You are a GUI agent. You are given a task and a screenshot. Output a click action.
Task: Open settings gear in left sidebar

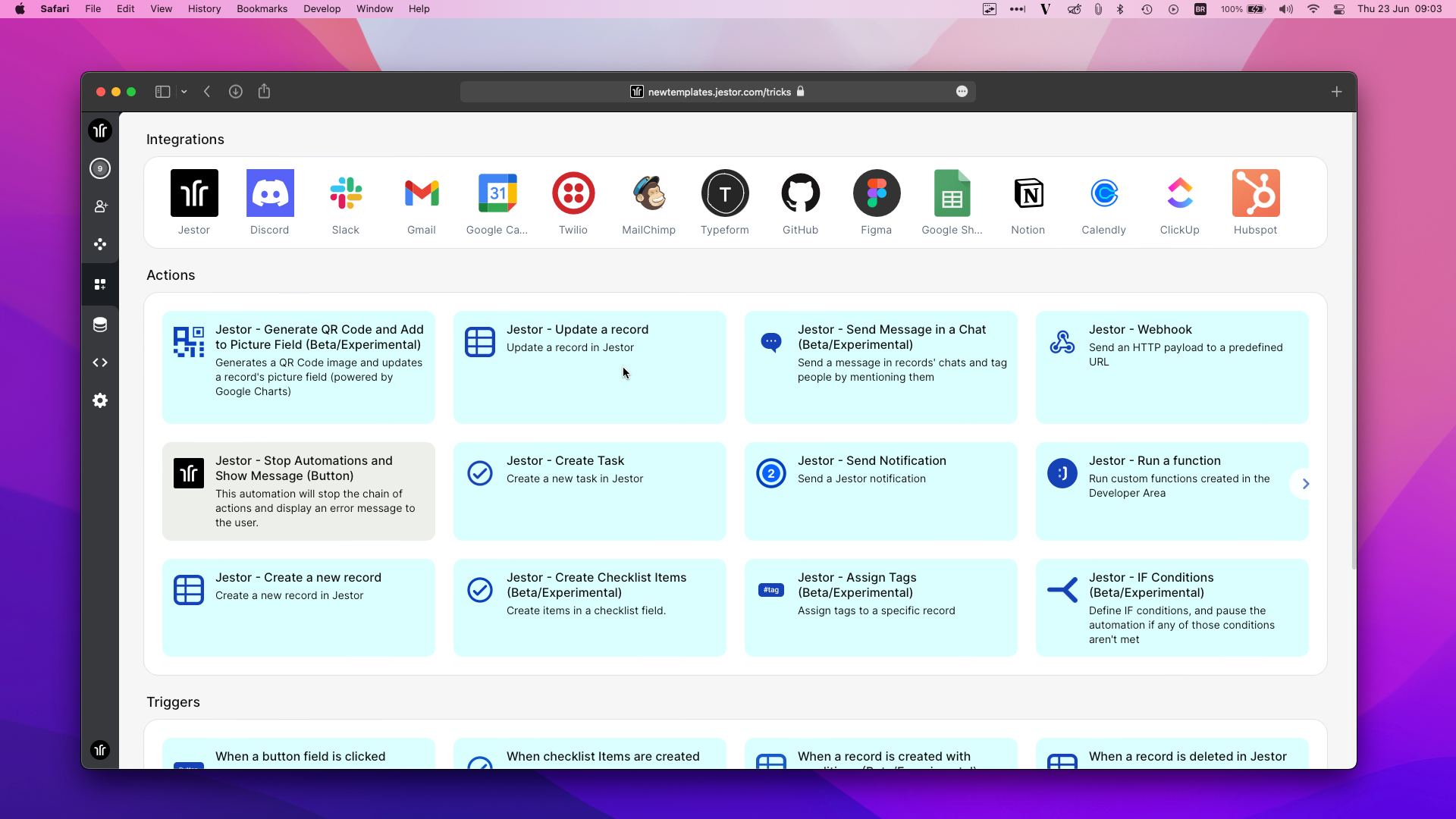click(100, 400)
